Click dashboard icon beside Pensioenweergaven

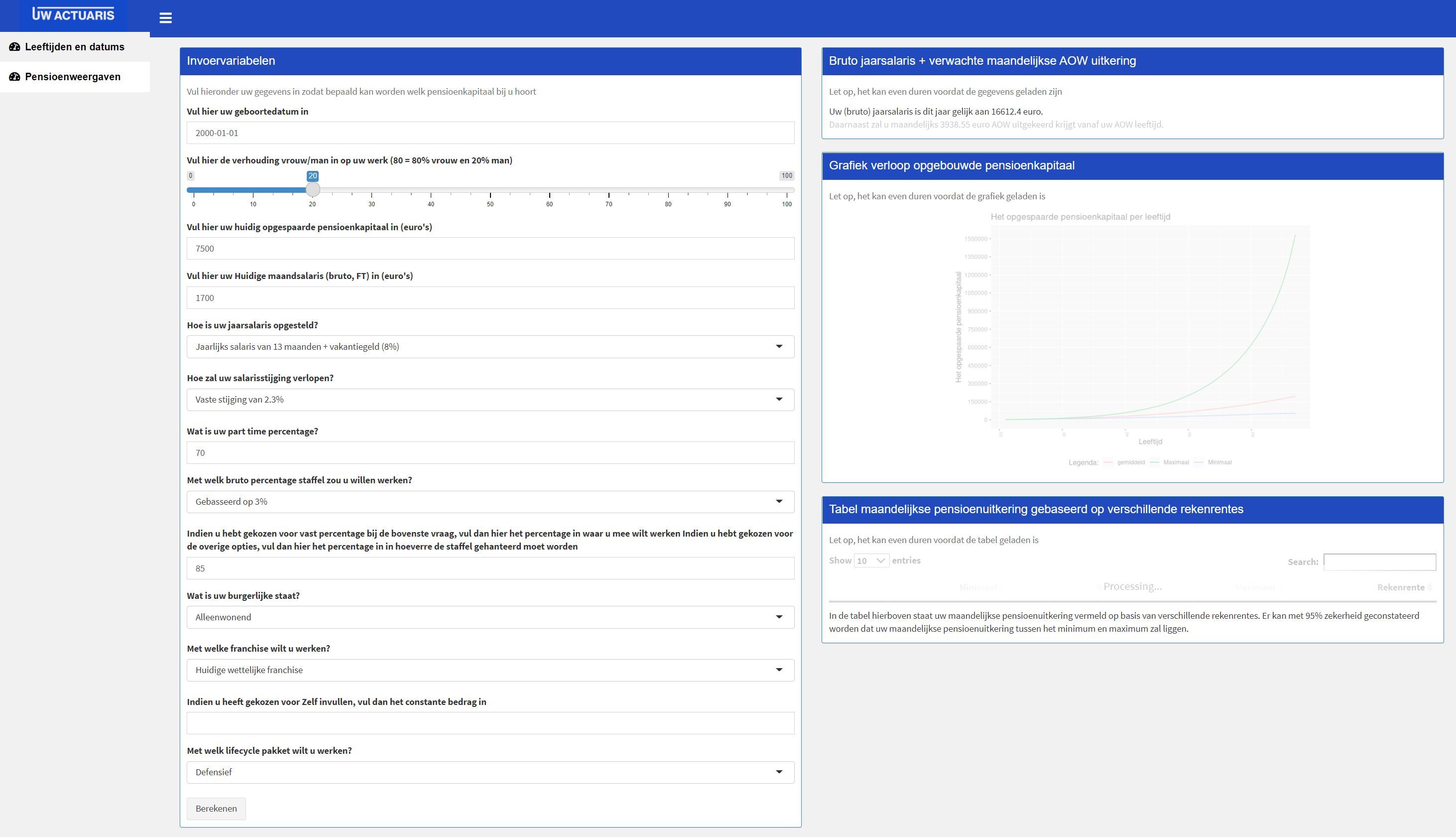click(14, 77)
